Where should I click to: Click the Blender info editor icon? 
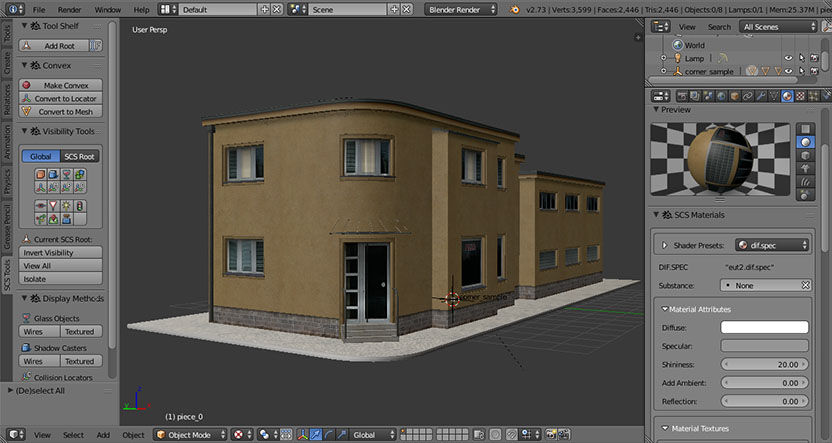(14, 9)
